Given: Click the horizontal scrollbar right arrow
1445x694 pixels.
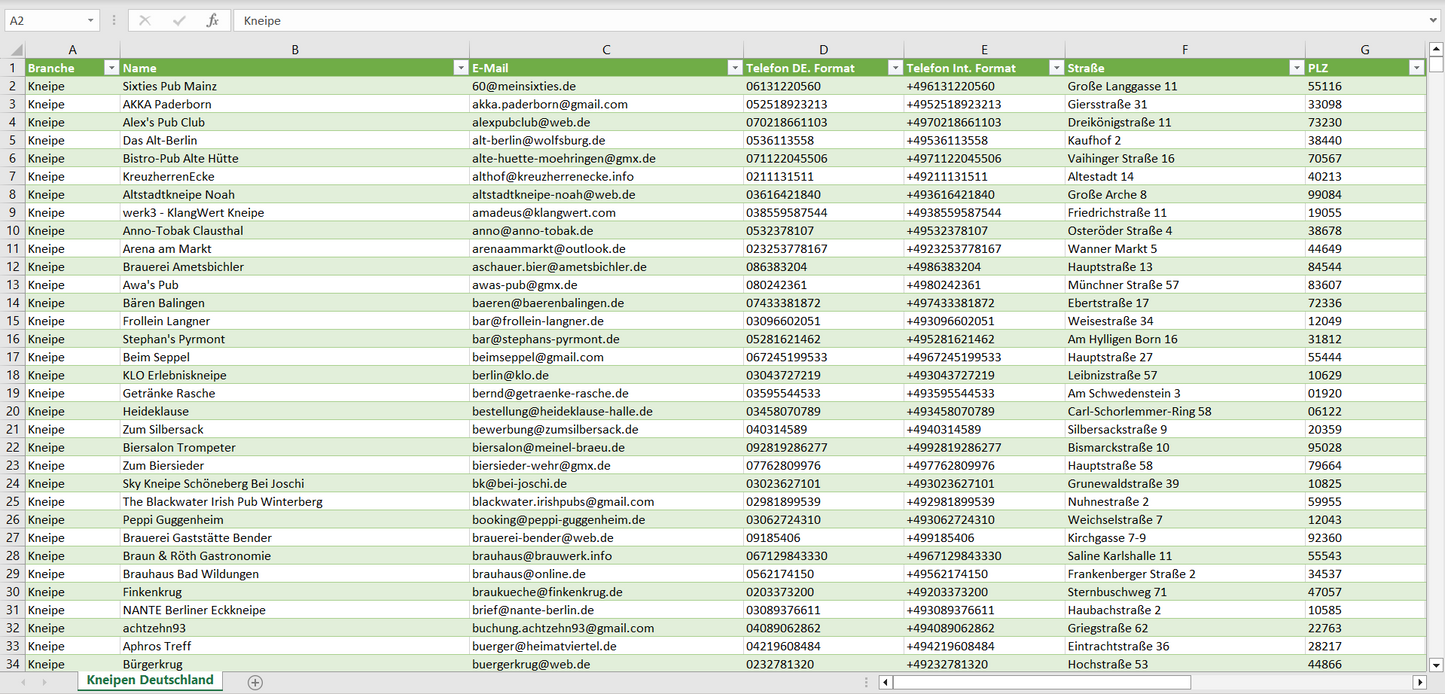Looking at the screenshot, I should tap(1418, 682).
